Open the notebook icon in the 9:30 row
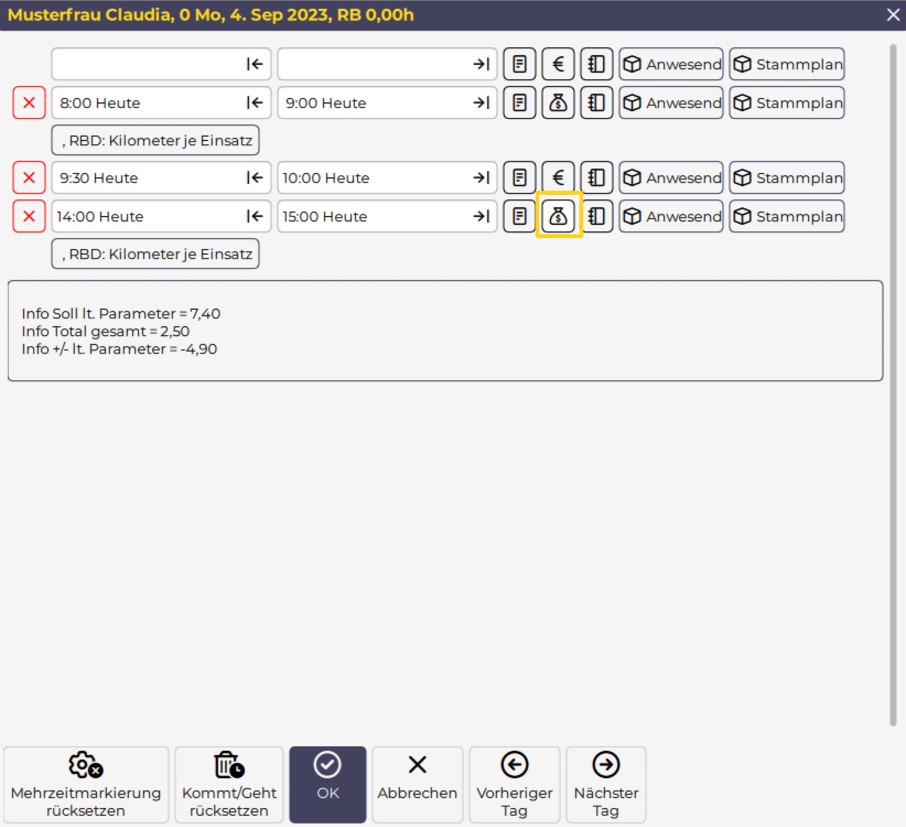 tap(596, 178)
